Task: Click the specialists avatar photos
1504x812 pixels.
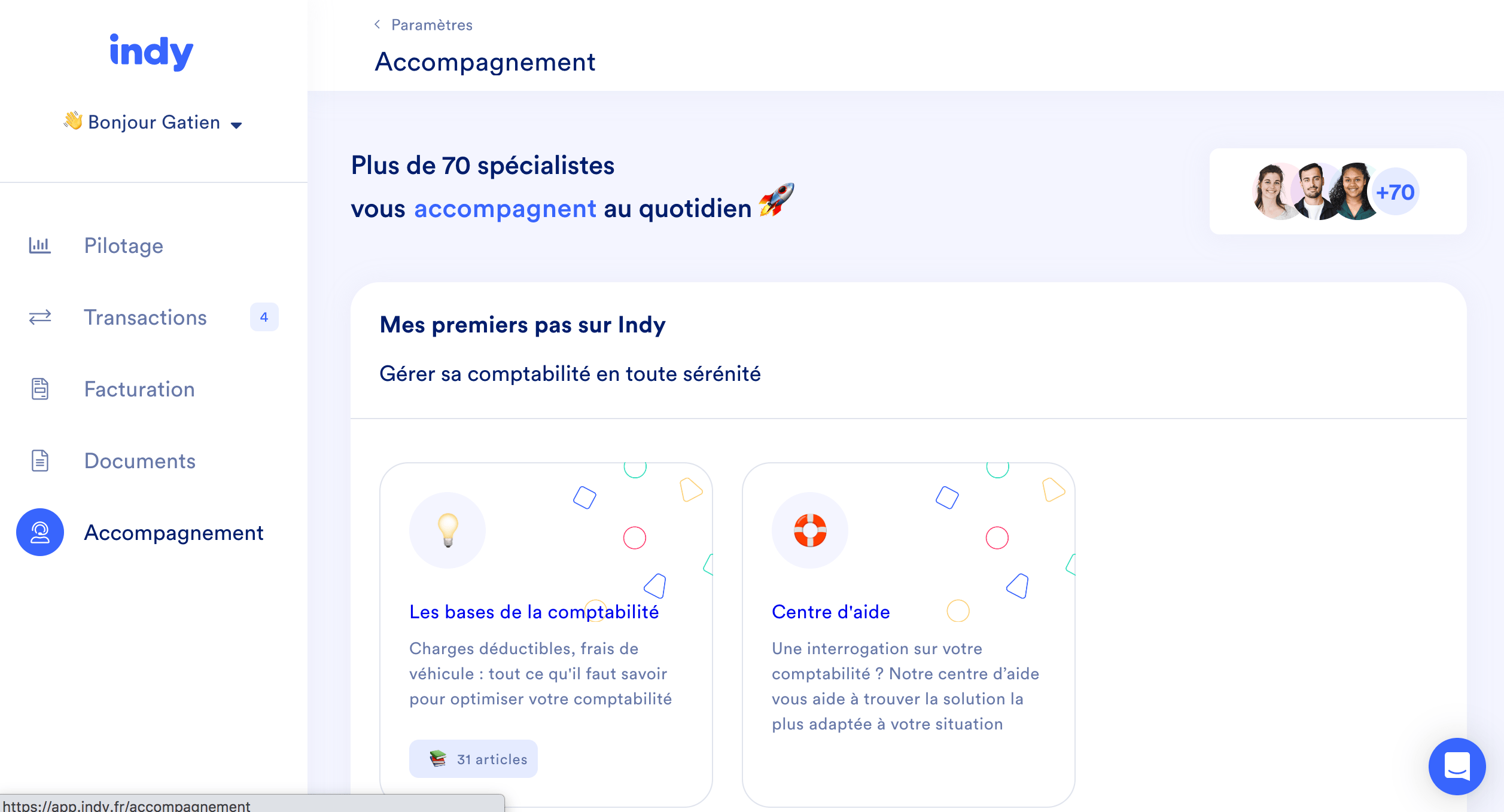Action: point(1313,191)
